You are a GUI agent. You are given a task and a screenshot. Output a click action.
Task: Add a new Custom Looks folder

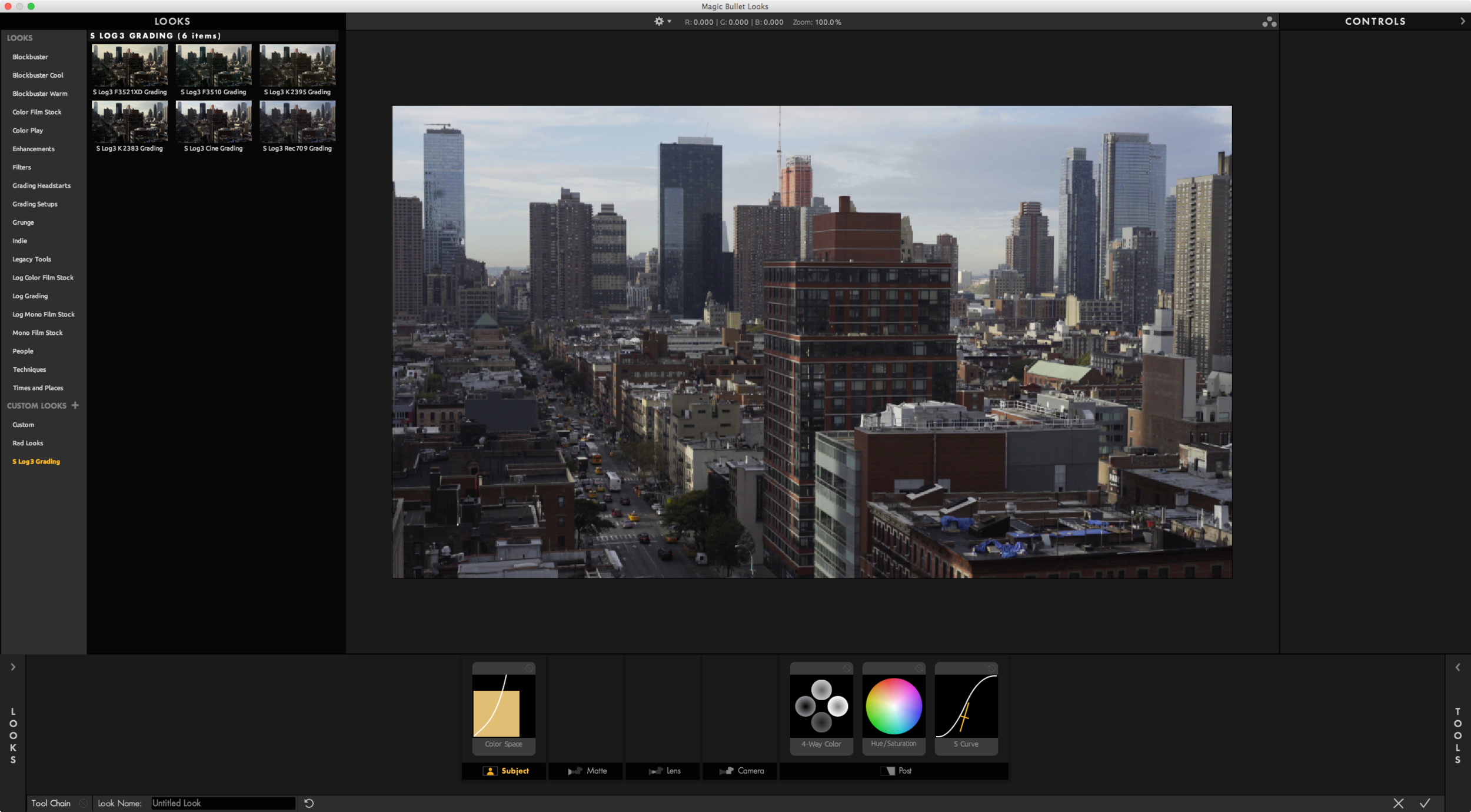coord(75,405)
